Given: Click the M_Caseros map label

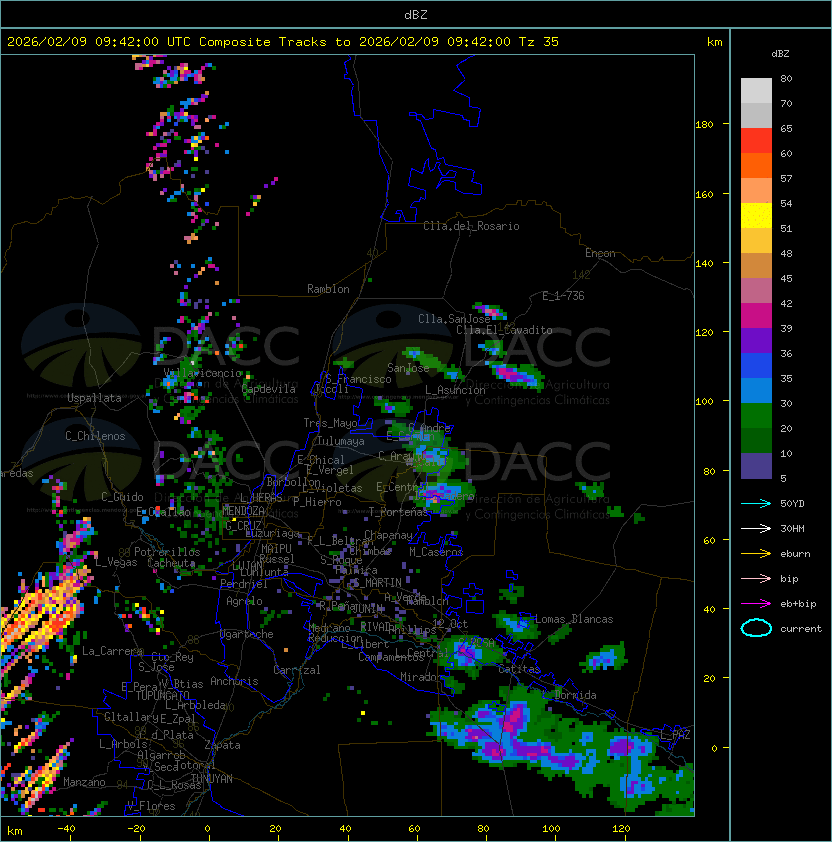Looking at the screenshot, I should pyautogui.click(x=436, y=552).
